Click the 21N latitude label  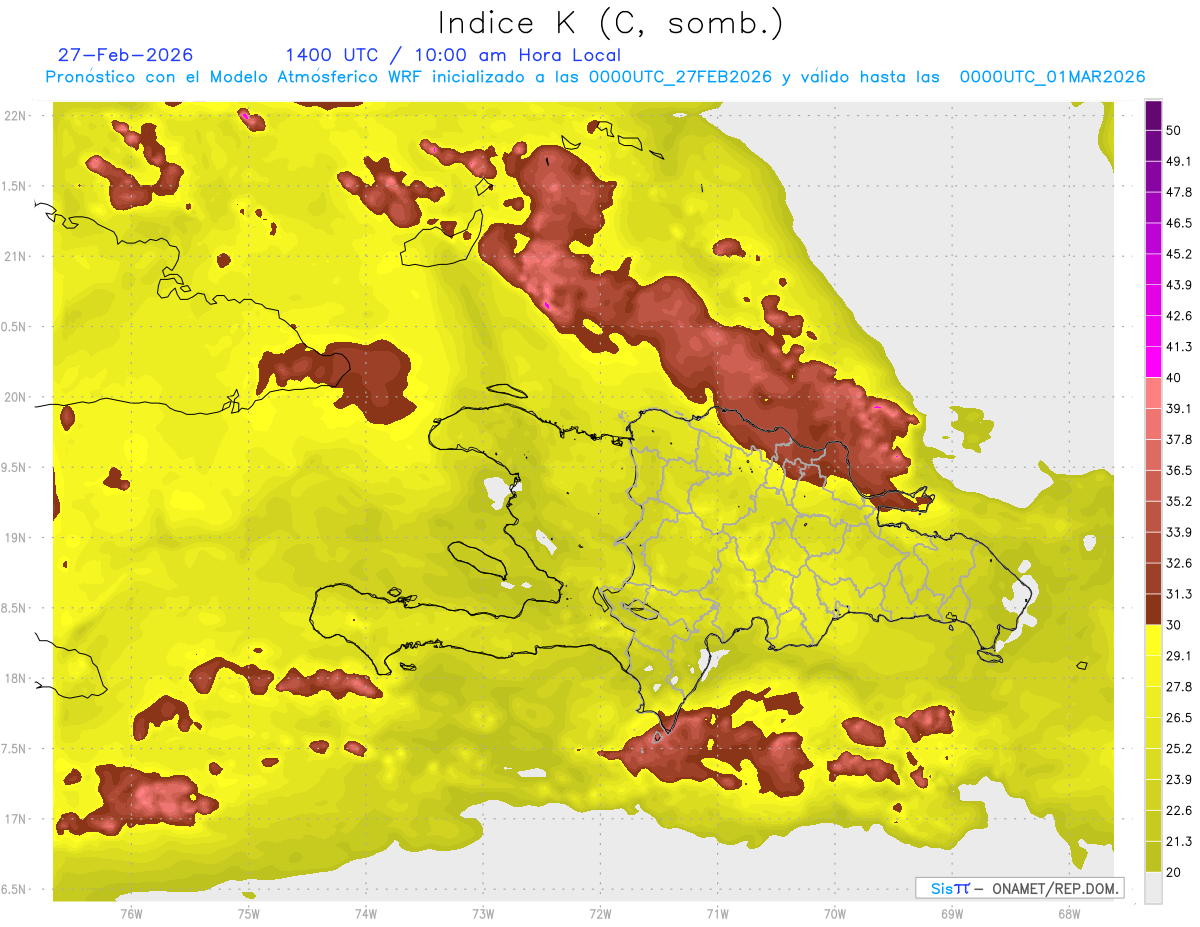[x=15, y=256]
